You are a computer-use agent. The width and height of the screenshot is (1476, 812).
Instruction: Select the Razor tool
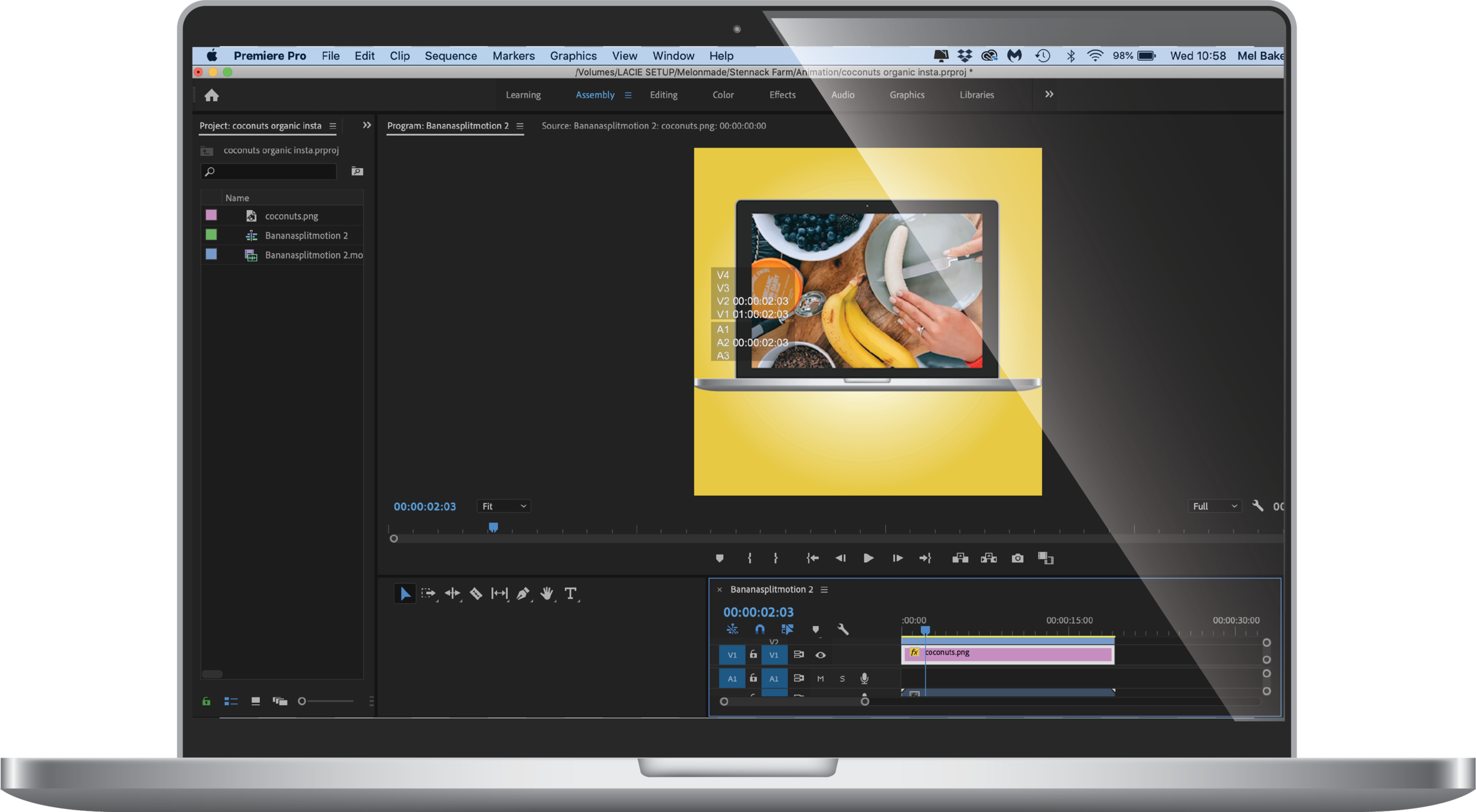point(476,594)
